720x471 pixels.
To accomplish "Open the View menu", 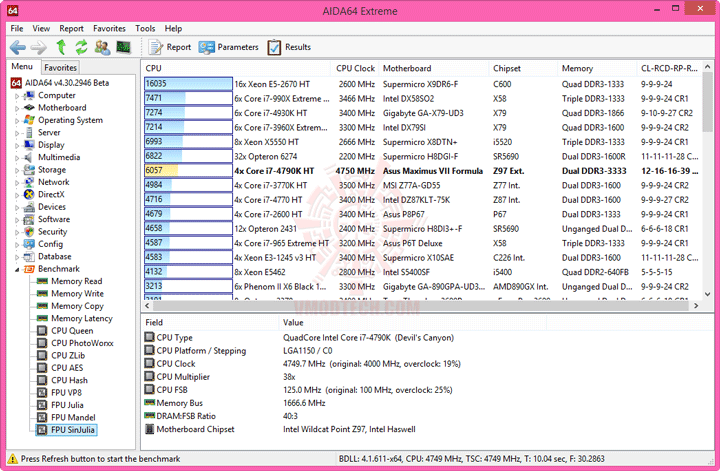I will pos(41,28).
